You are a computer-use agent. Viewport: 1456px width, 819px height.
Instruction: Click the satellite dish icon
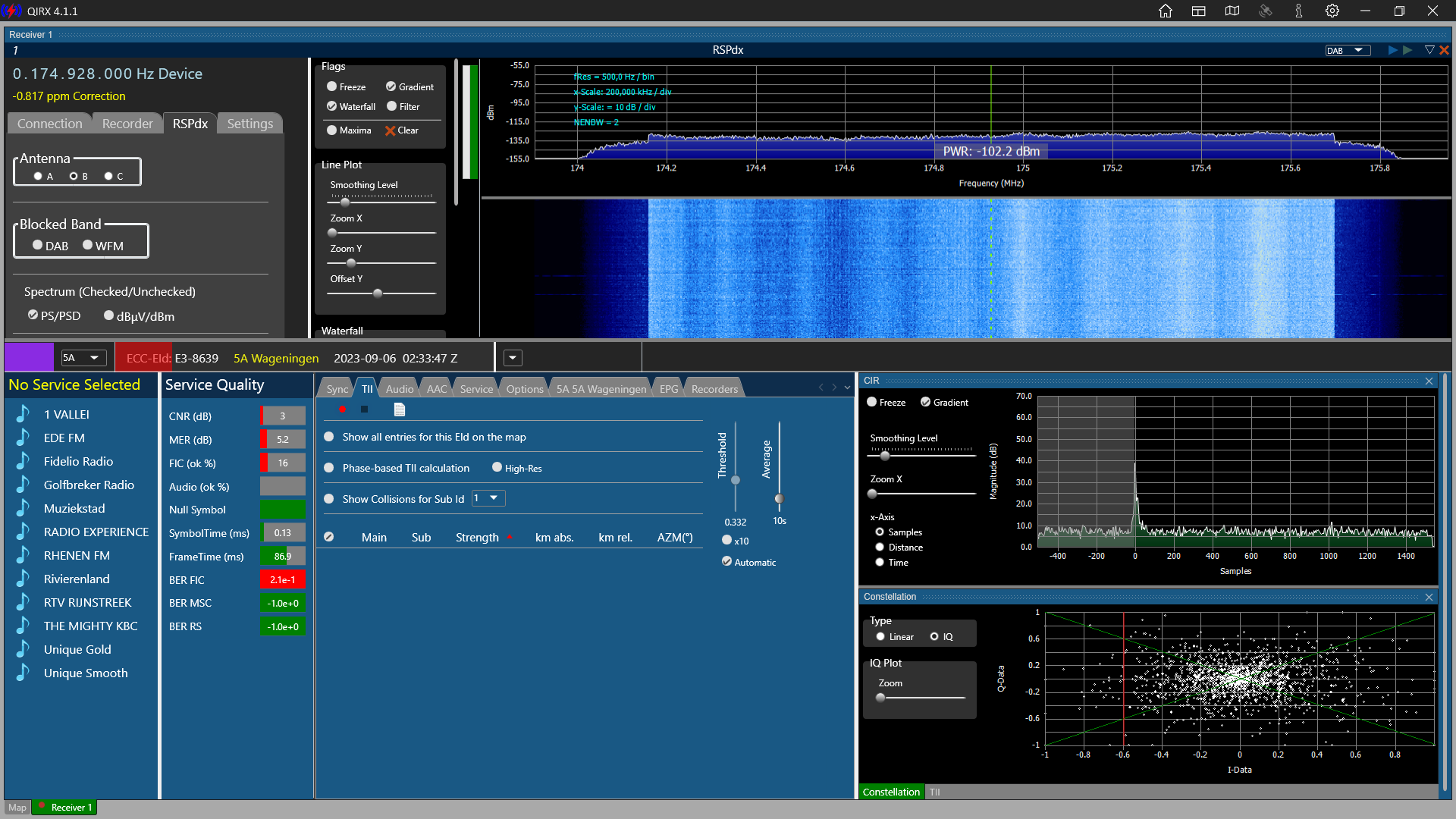point(1266,11)
